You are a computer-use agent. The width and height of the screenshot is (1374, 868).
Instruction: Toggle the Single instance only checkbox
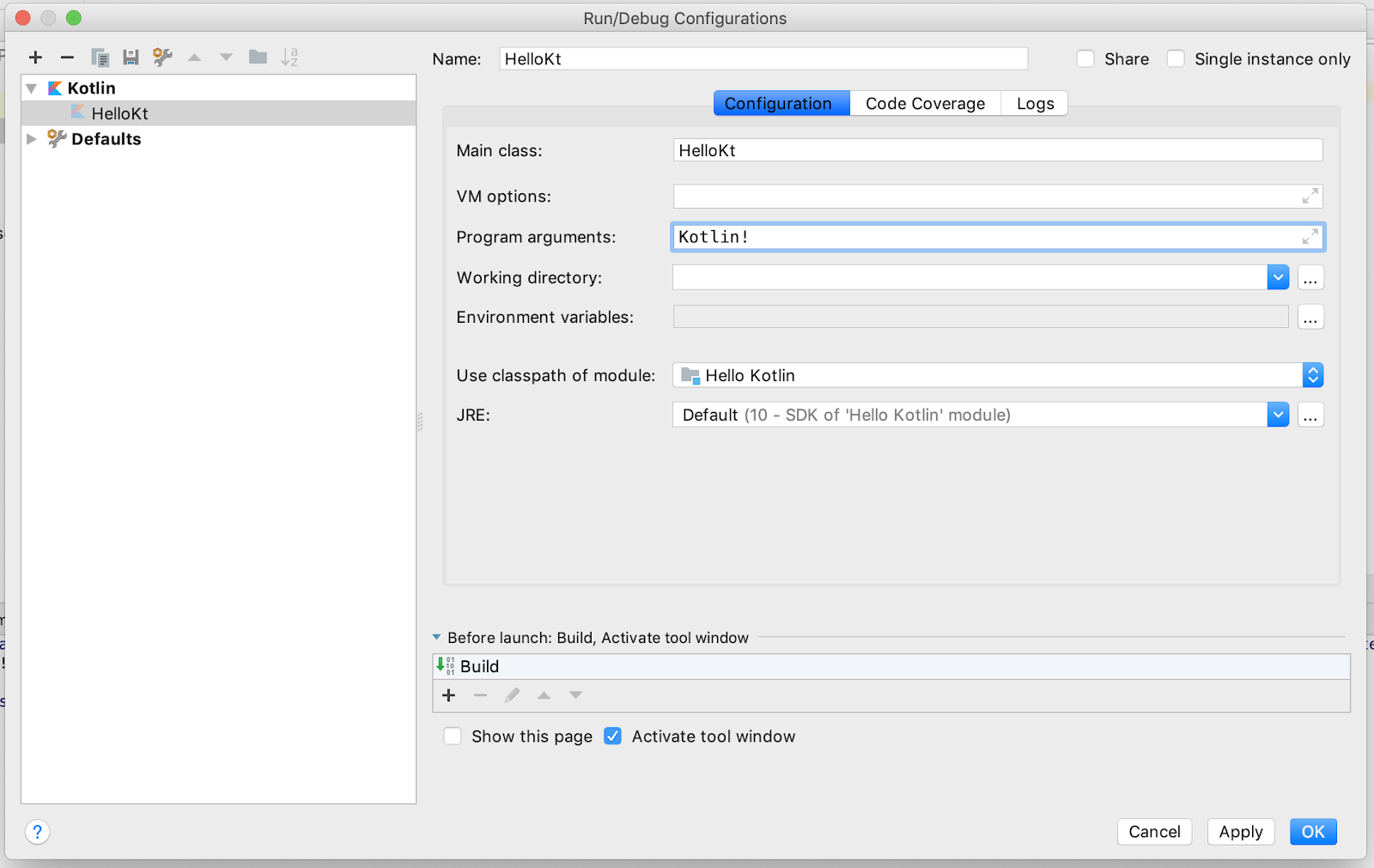pos(1176,59)
